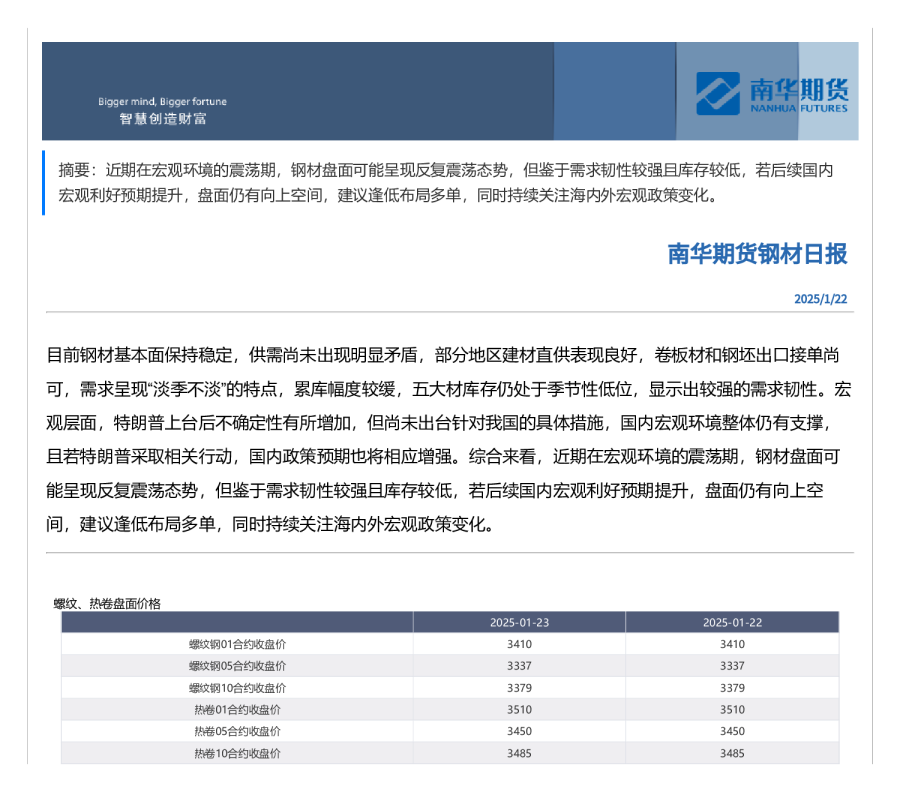Click the 热卷01合约收盘价 row label

(x=237, y=710)
